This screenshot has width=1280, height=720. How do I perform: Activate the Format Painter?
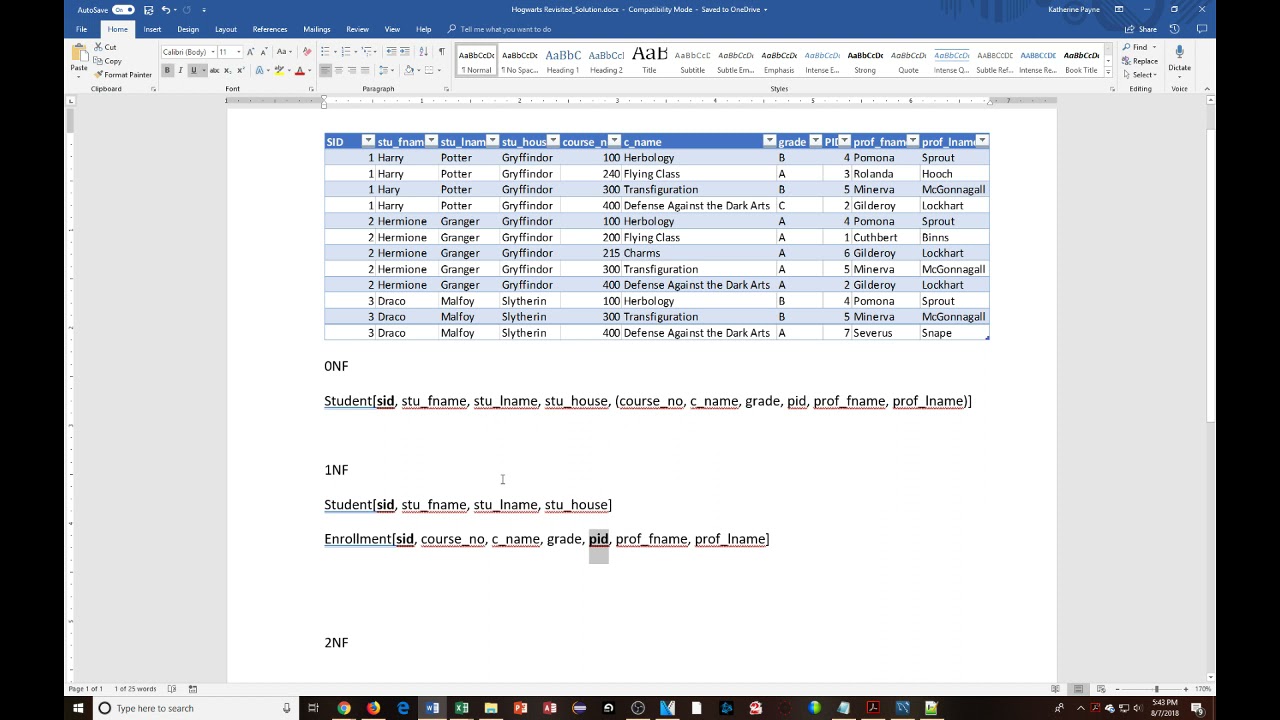(x=122, y=75)
